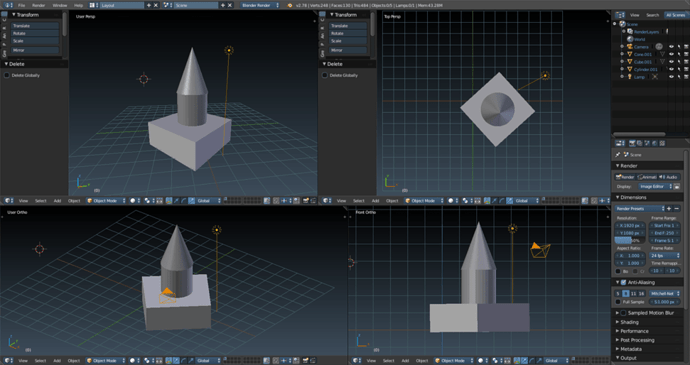Enable Delete Globally in top-right viewport
Screen dimensions: 690x365
pos(325,75)
